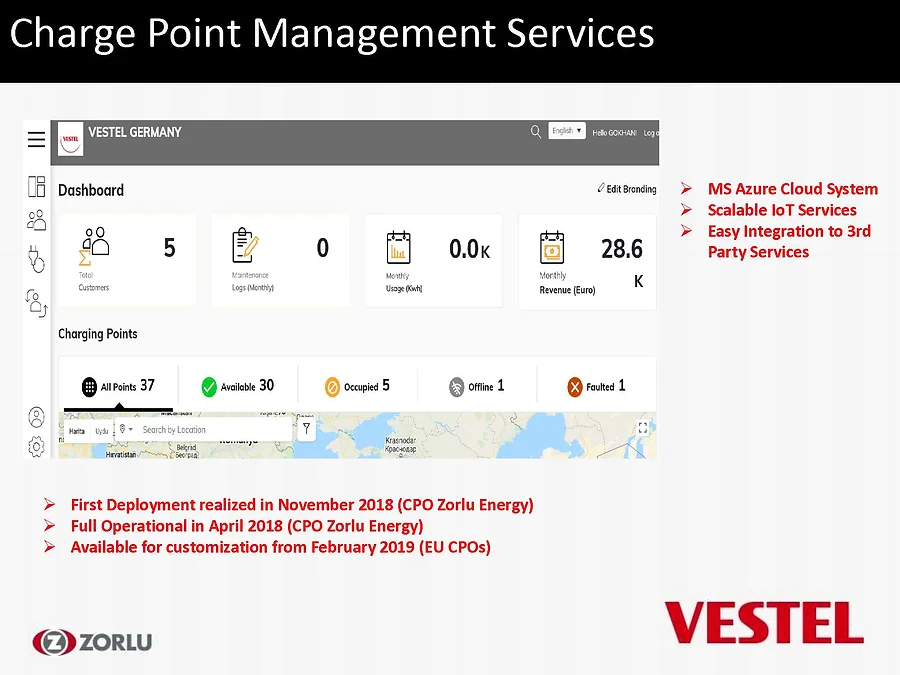Select the Offline tab
Screen dimensions: 900x675
477,386
